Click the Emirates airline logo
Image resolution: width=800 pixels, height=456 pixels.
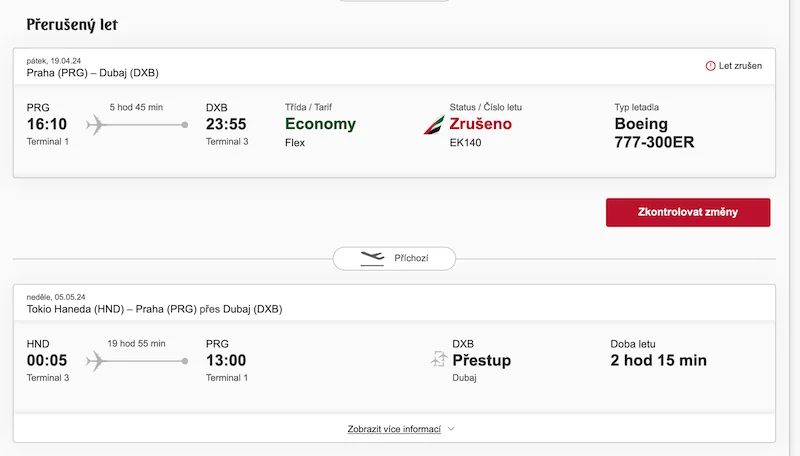[x=434, y=125]
